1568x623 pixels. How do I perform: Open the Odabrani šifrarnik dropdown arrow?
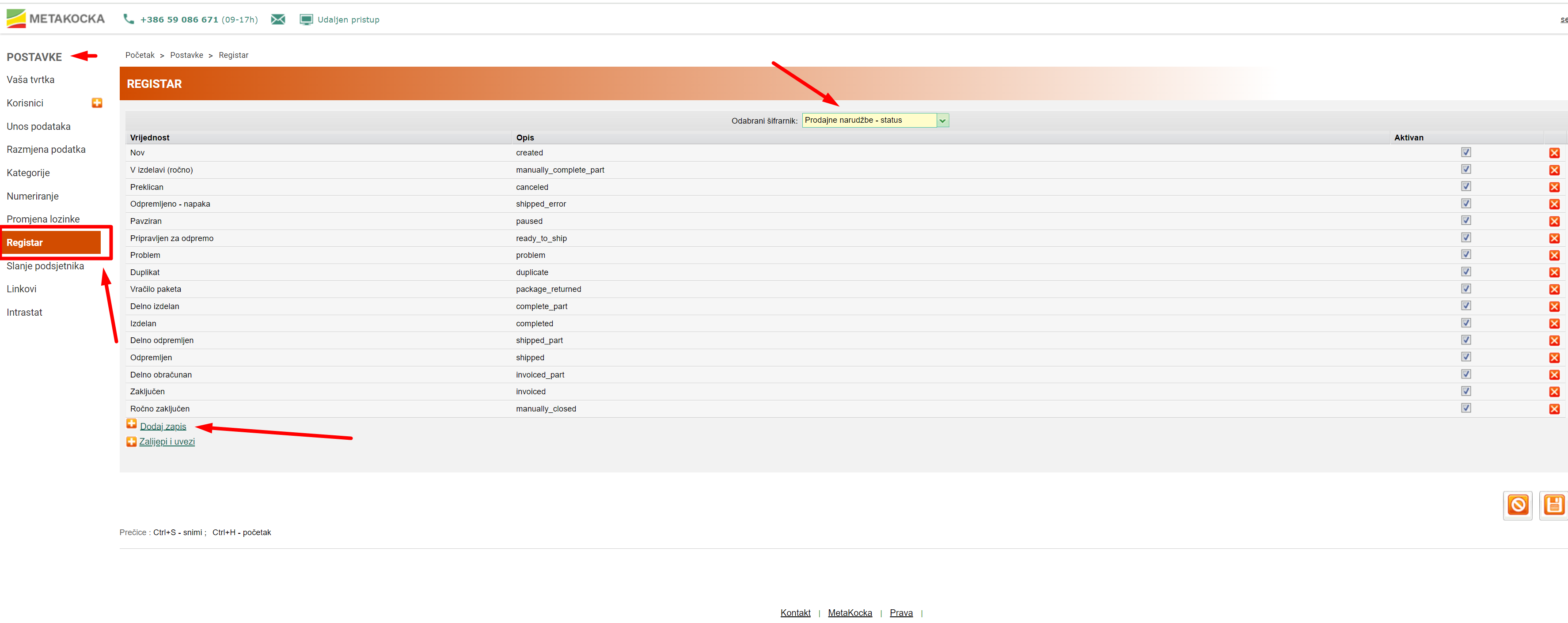pyautogui.click(x=942, y=121)
